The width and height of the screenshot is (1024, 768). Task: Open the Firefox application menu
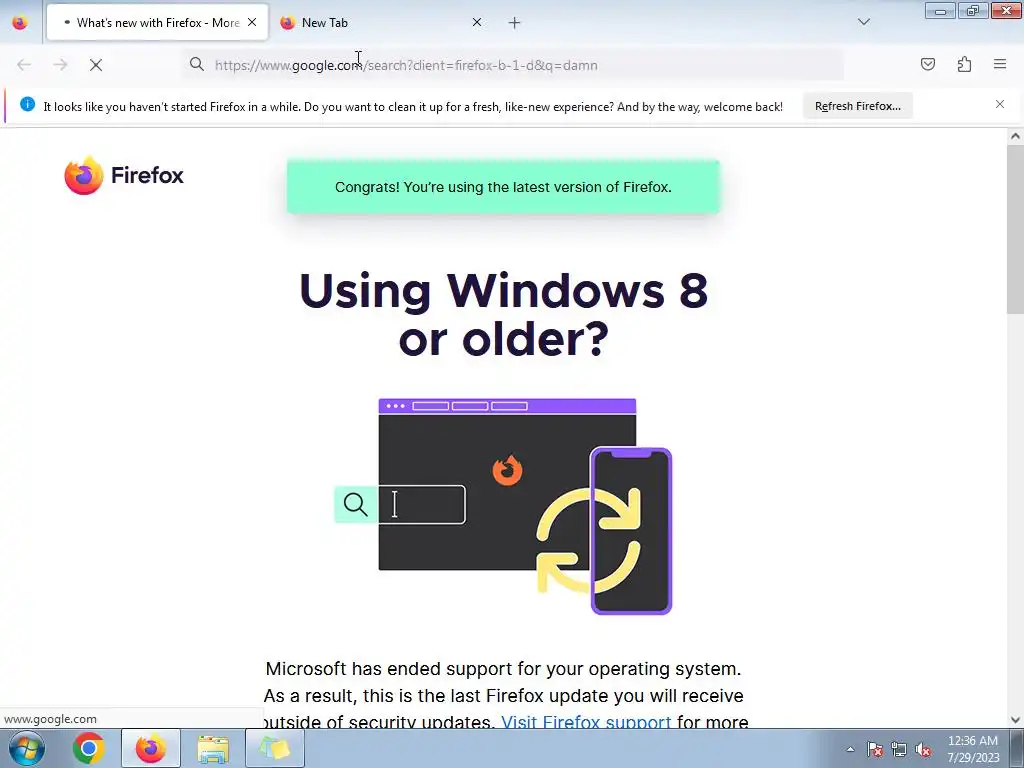pyautogui.click(x=1000, y=64)
